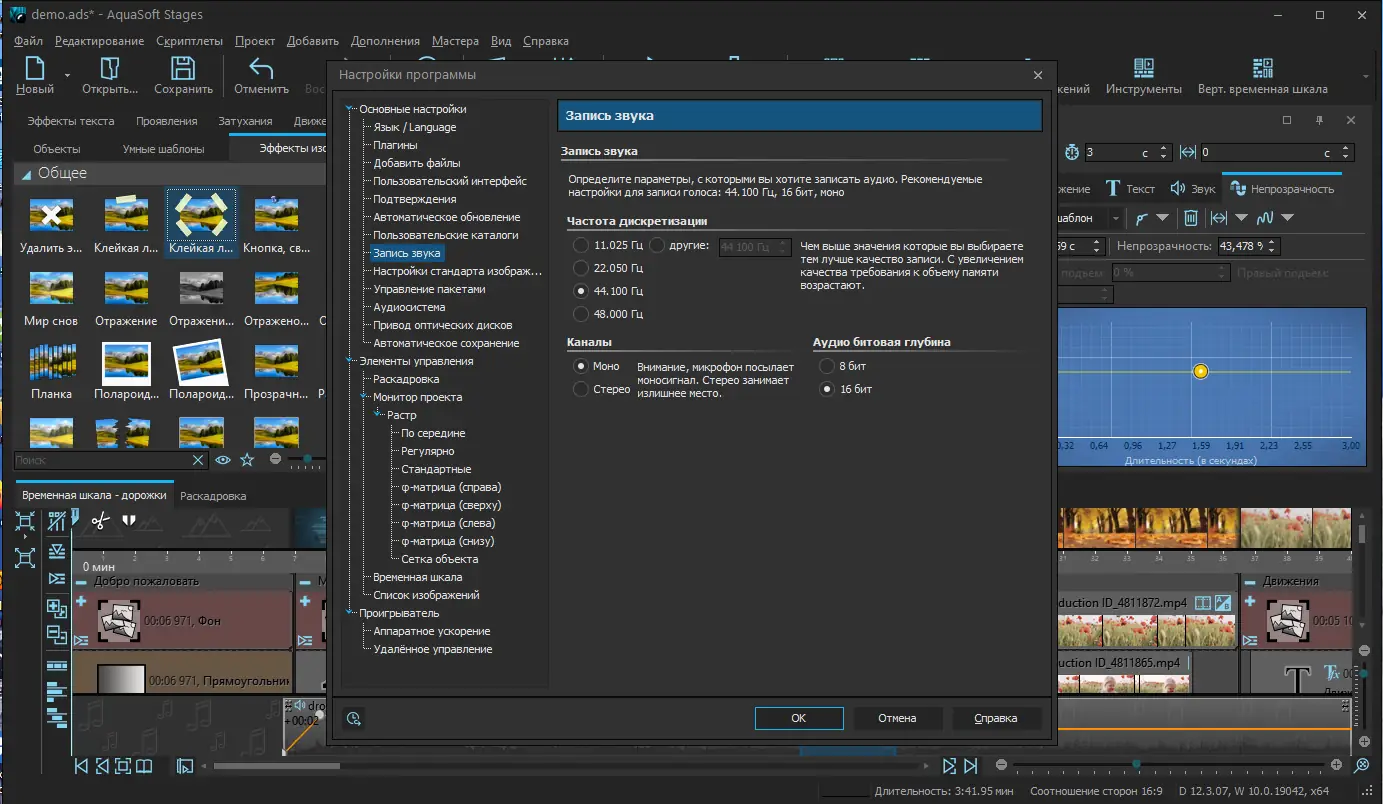Open the Instruments toolbar icon

tap(1143, 69)
